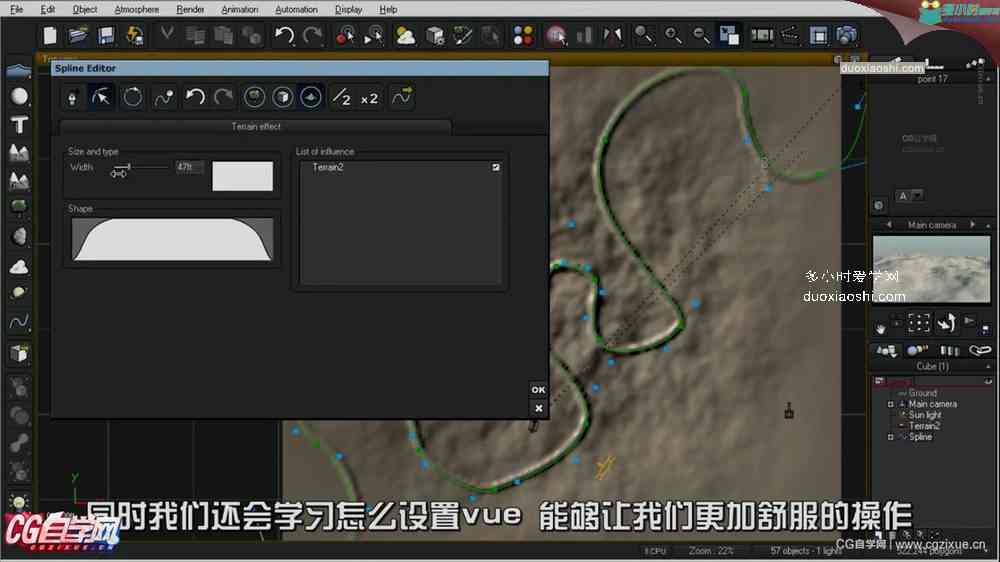Open the Object menu
1000x562 pixels.
[x=85, y=10]
